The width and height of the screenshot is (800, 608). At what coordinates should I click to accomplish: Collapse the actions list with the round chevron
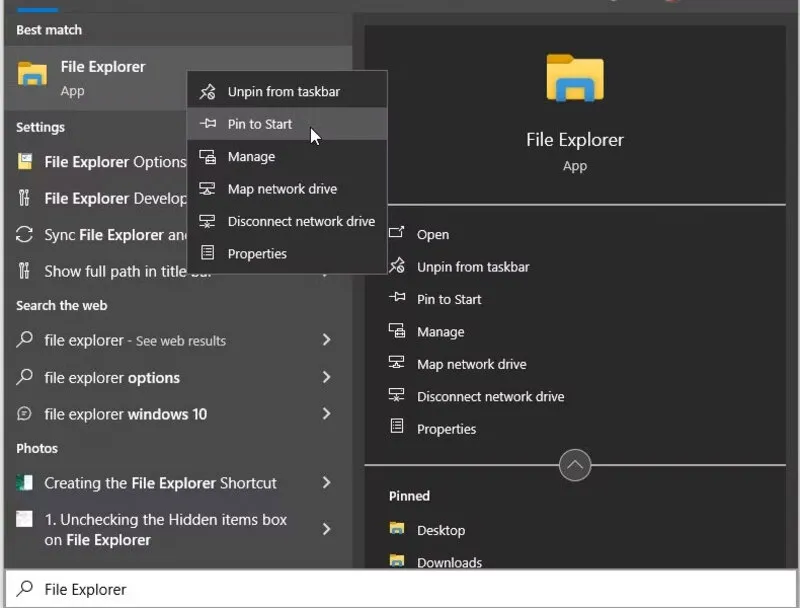click(x=575, y=465)
